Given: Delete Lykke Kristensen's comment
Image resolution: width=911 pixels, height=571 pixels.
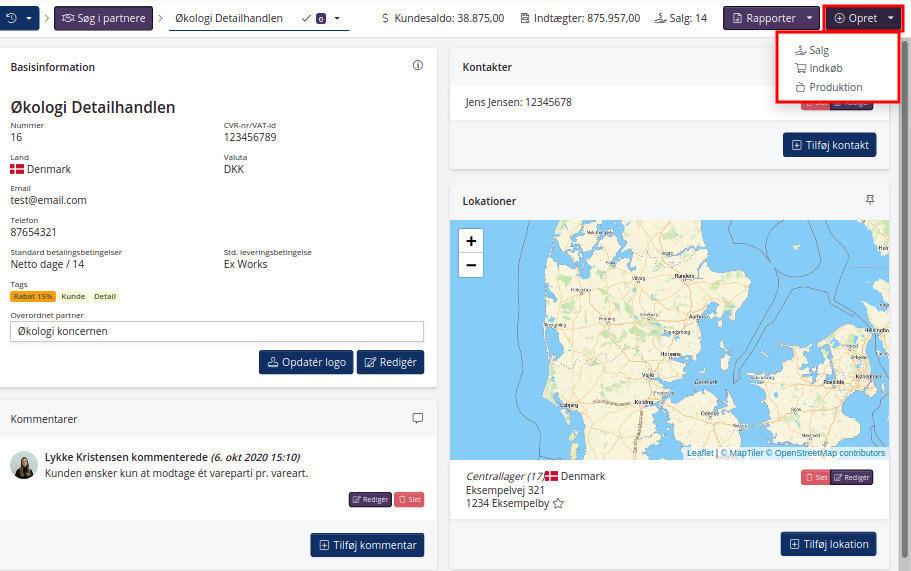Looking at the screenshot, I should click(409, 499).
